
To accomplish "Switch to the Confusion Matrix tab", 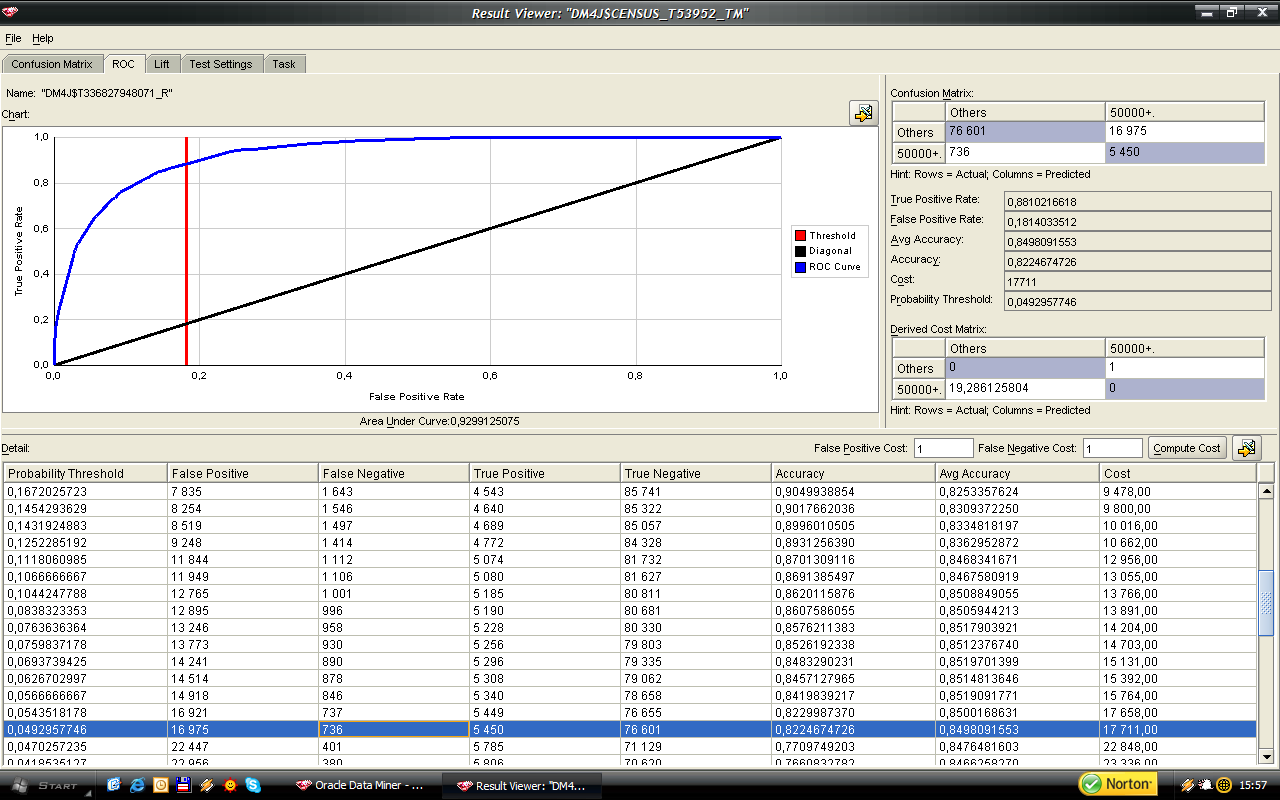I will pyautogui.click(x=52, y=64).
